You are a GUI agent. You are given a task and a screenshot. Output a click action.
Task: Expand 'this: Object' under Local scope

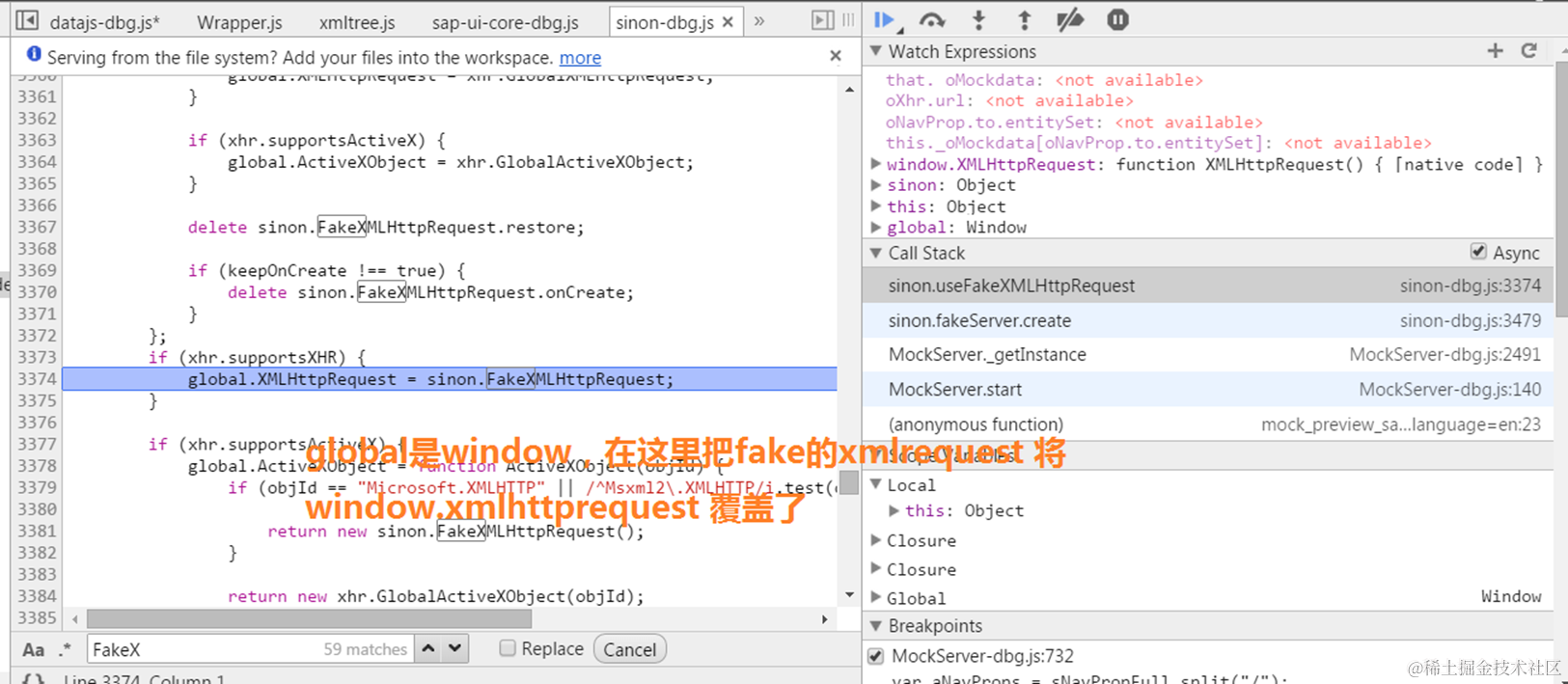click(x=894, y=510)
